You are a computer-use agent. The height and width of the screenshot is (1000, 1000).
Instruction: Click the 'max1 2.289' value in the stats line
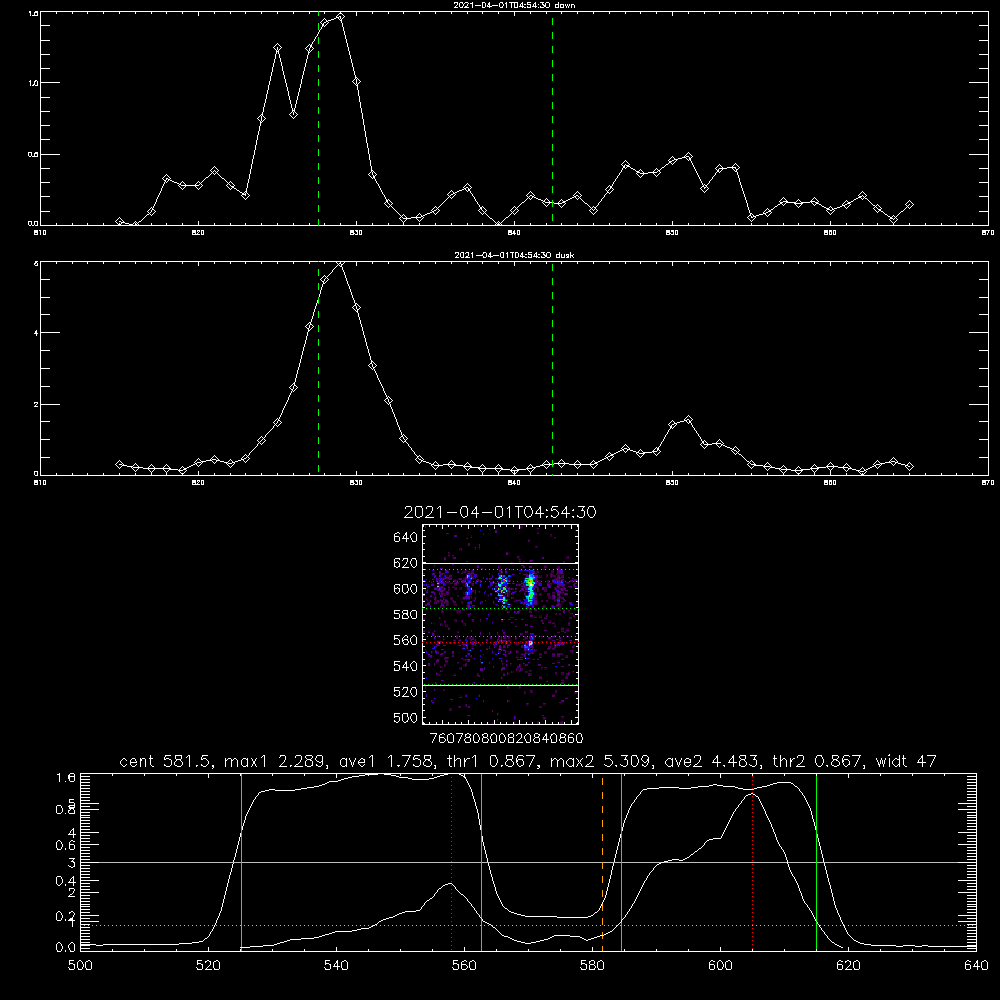(x=276, y=761)
